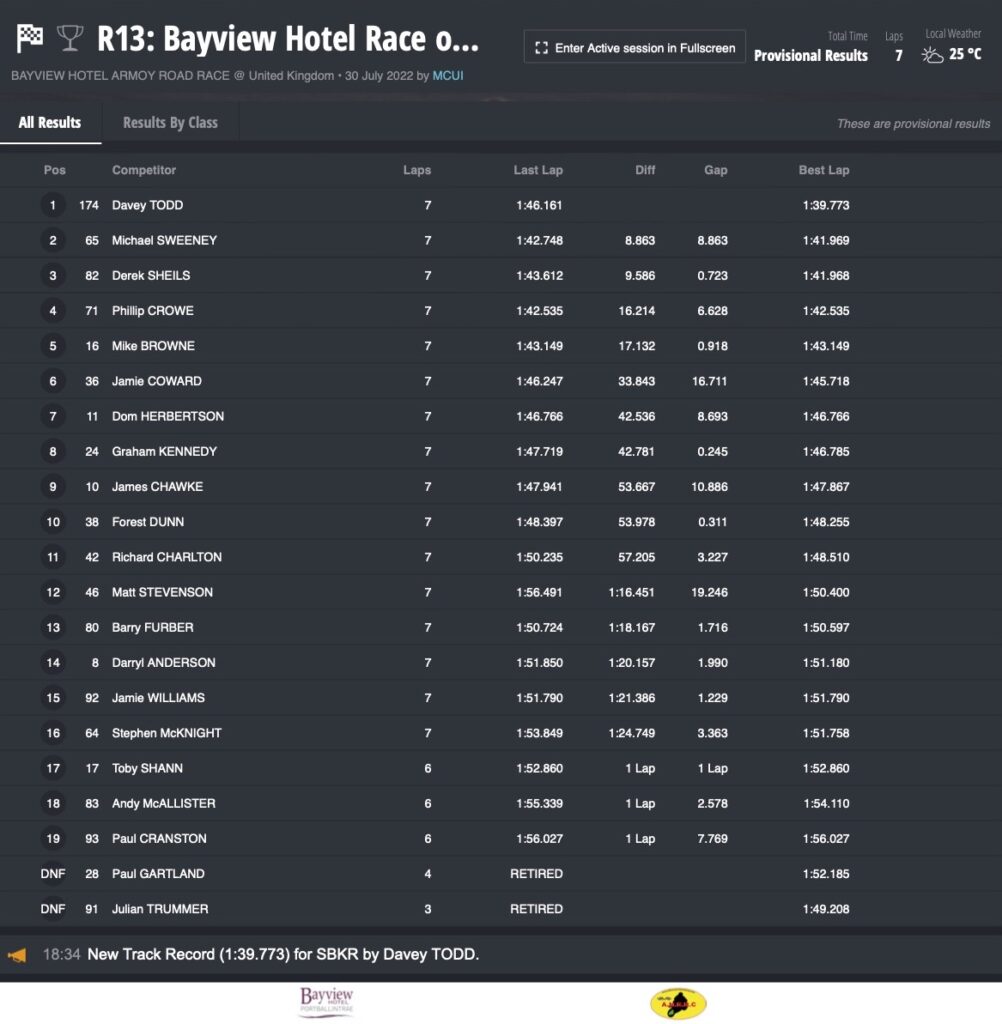Click RETIRED status for Julian TRUMMER
1002x1024 pixels.
click(x=536, y=910)
